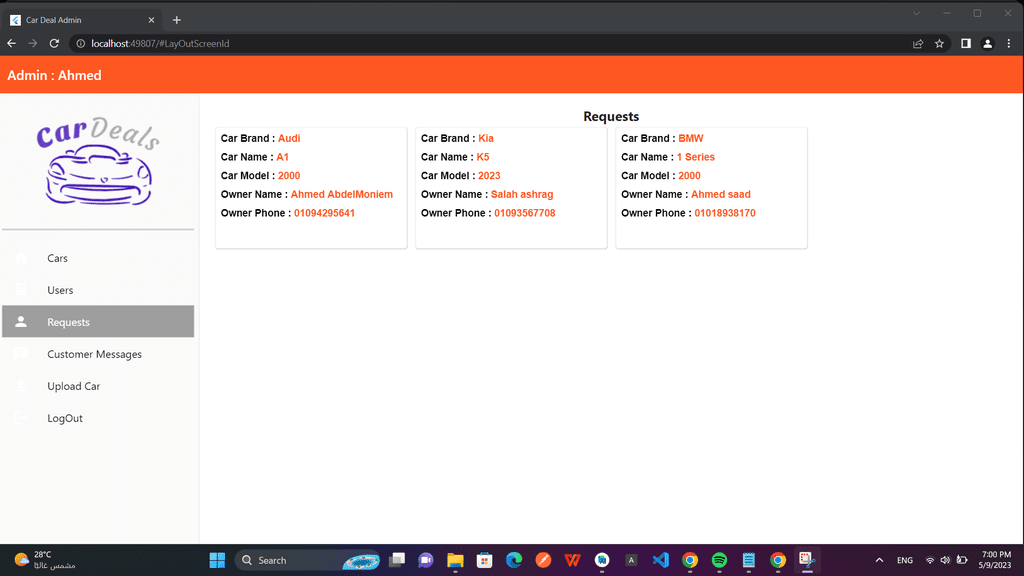Click the 'Requests' page heading
Screen dimensions: 1024x576
point(611,116)
